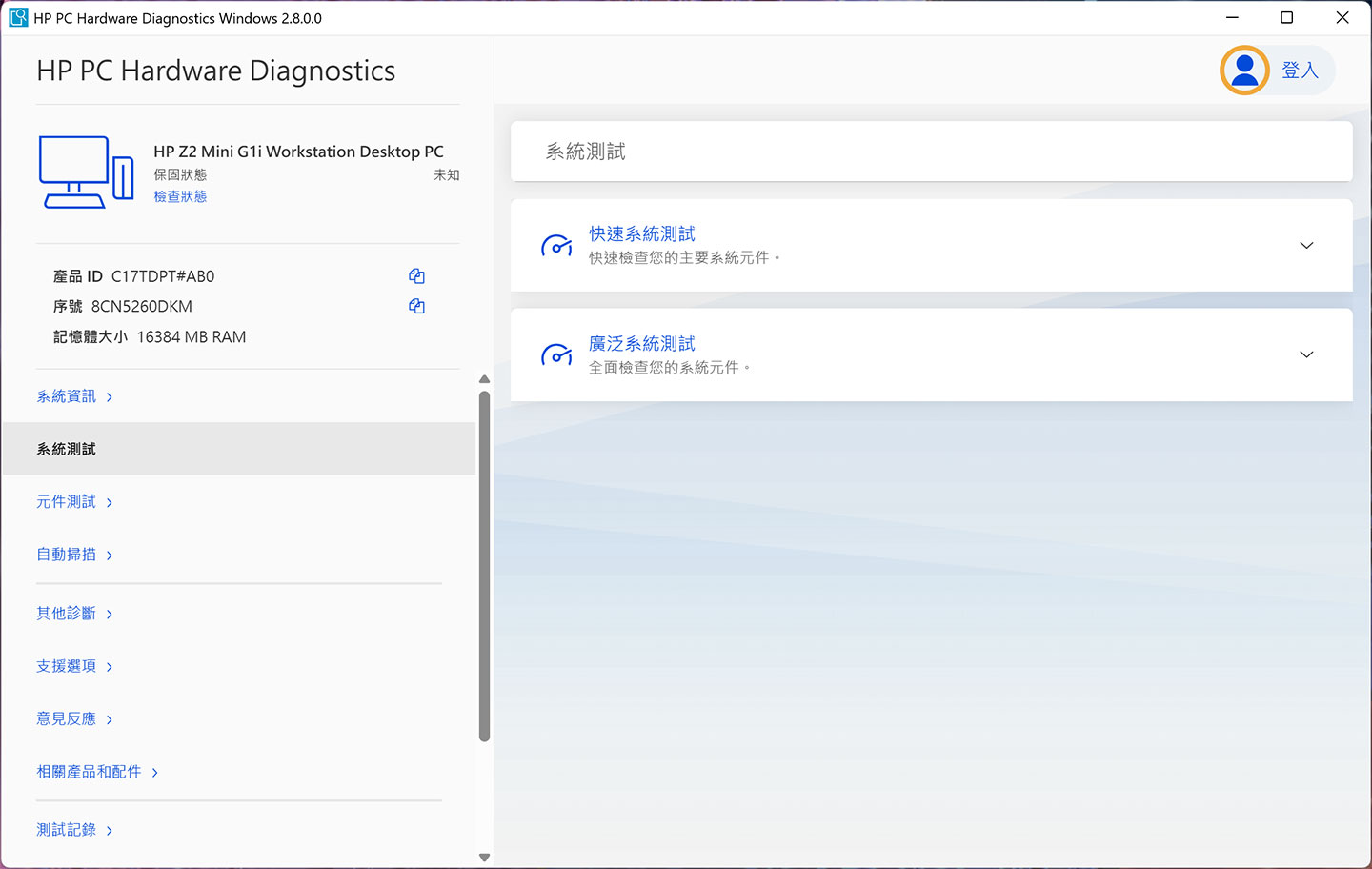Click the HP Diagnostics app icon in title bar
The width and height of the screenshot is (1372, 869).
pyautogui.click(x=18, y=18)
